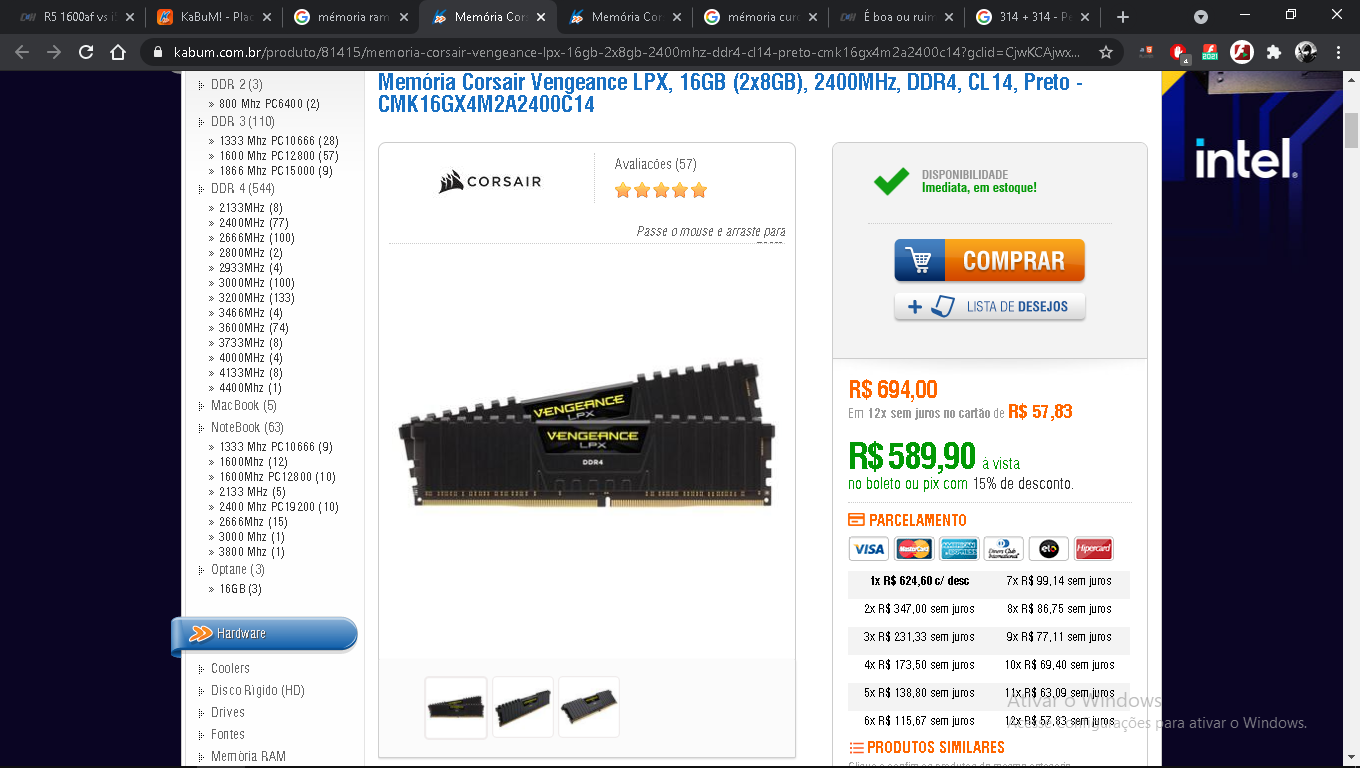Viewport: 1360px width, 768px height.
Task: Add the product with the COMPRAR button
Action: [989, 260]
